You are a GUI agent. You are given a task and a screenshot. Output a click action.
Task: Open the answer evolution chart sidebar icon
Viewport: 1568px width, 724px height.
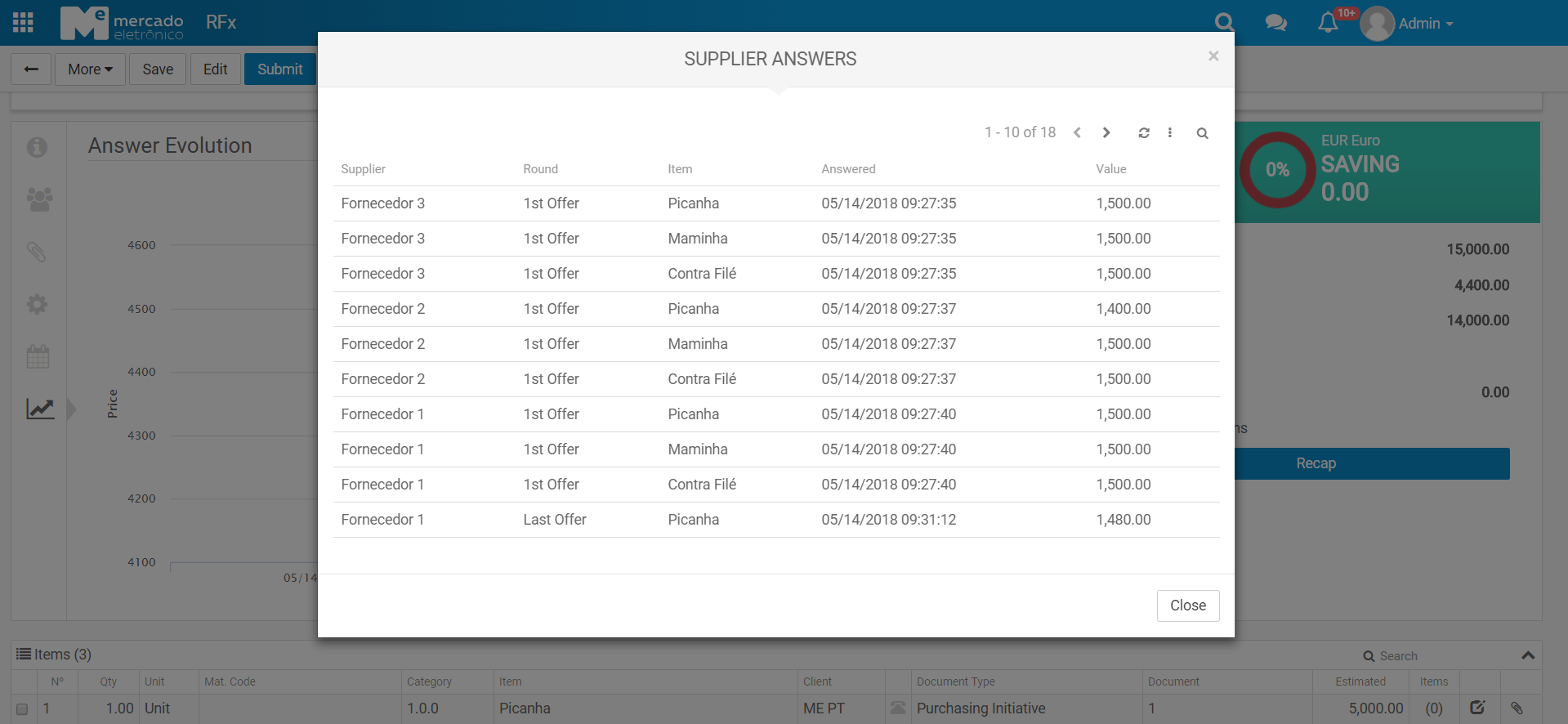tap(39, 409)
